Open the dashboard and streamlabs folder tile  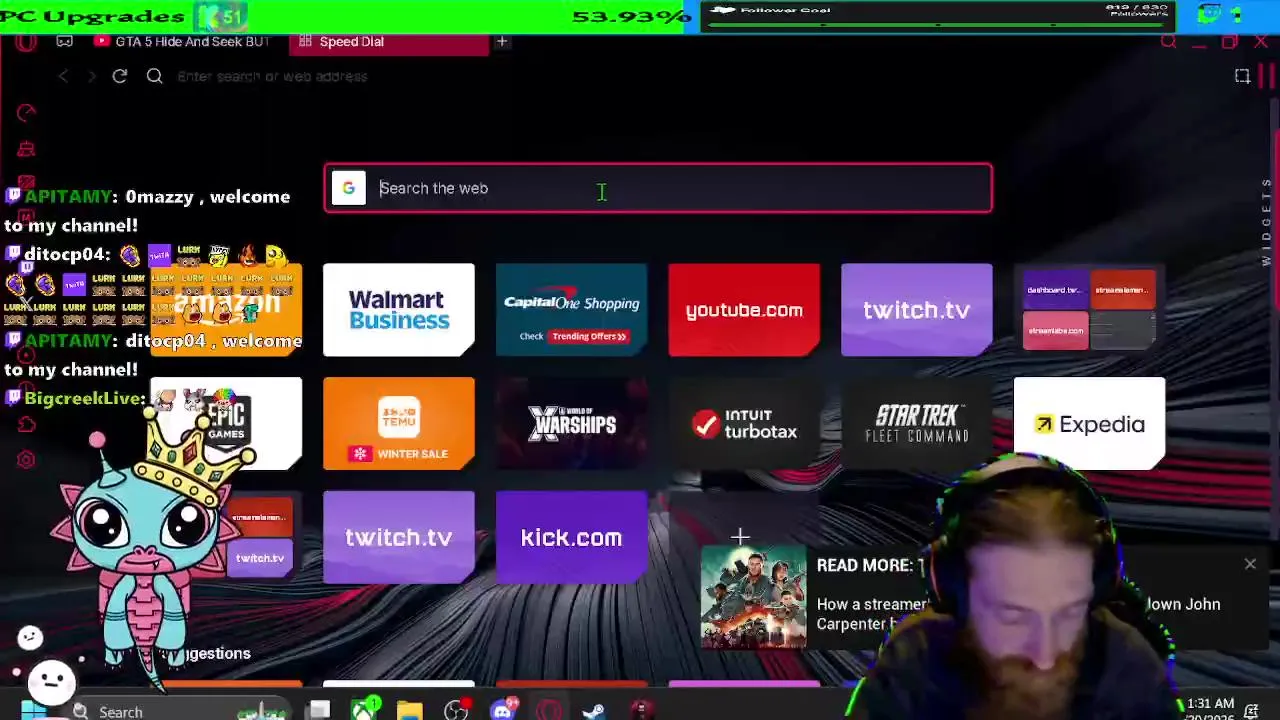(x=1089, y=310)
